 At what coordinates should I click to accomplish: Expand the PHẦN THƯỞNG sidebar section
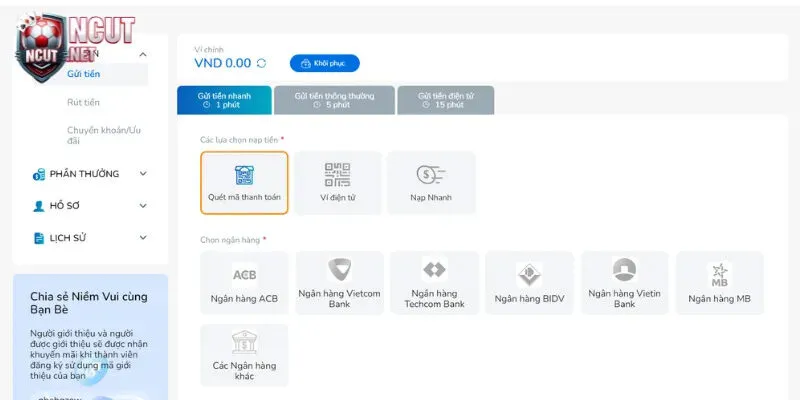pyautogui.click(x=143, y=174)
